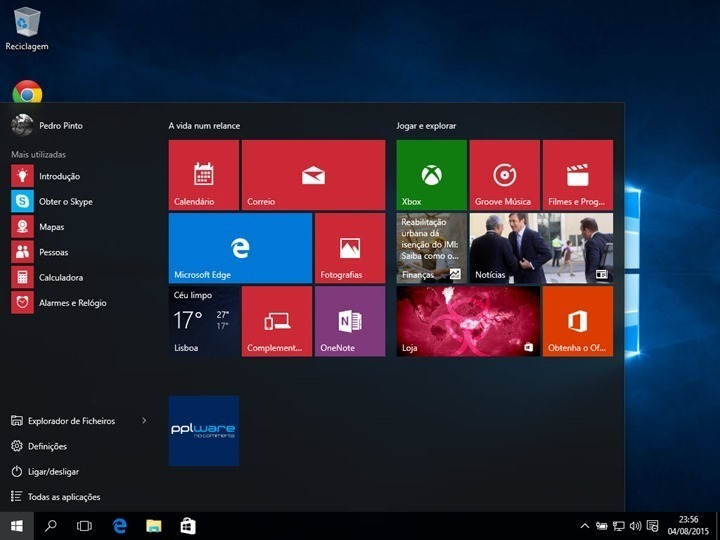Screen dimensions: 720x540
Task: Open Definições settings
Action: (x=39, y=446)
